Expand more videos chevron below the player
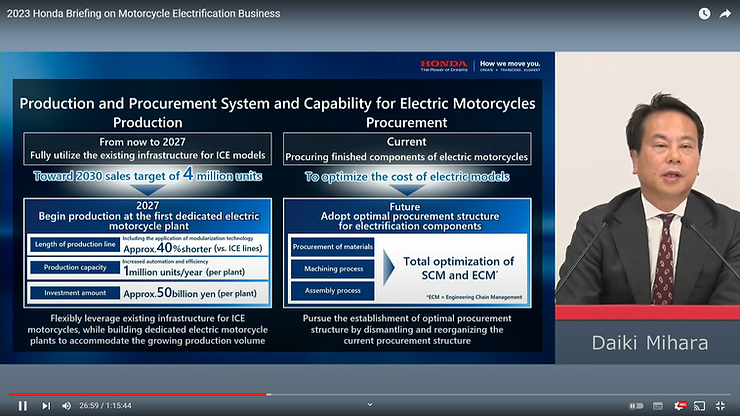Viewport: 740px width, 416px height. (x=370, y=405)
